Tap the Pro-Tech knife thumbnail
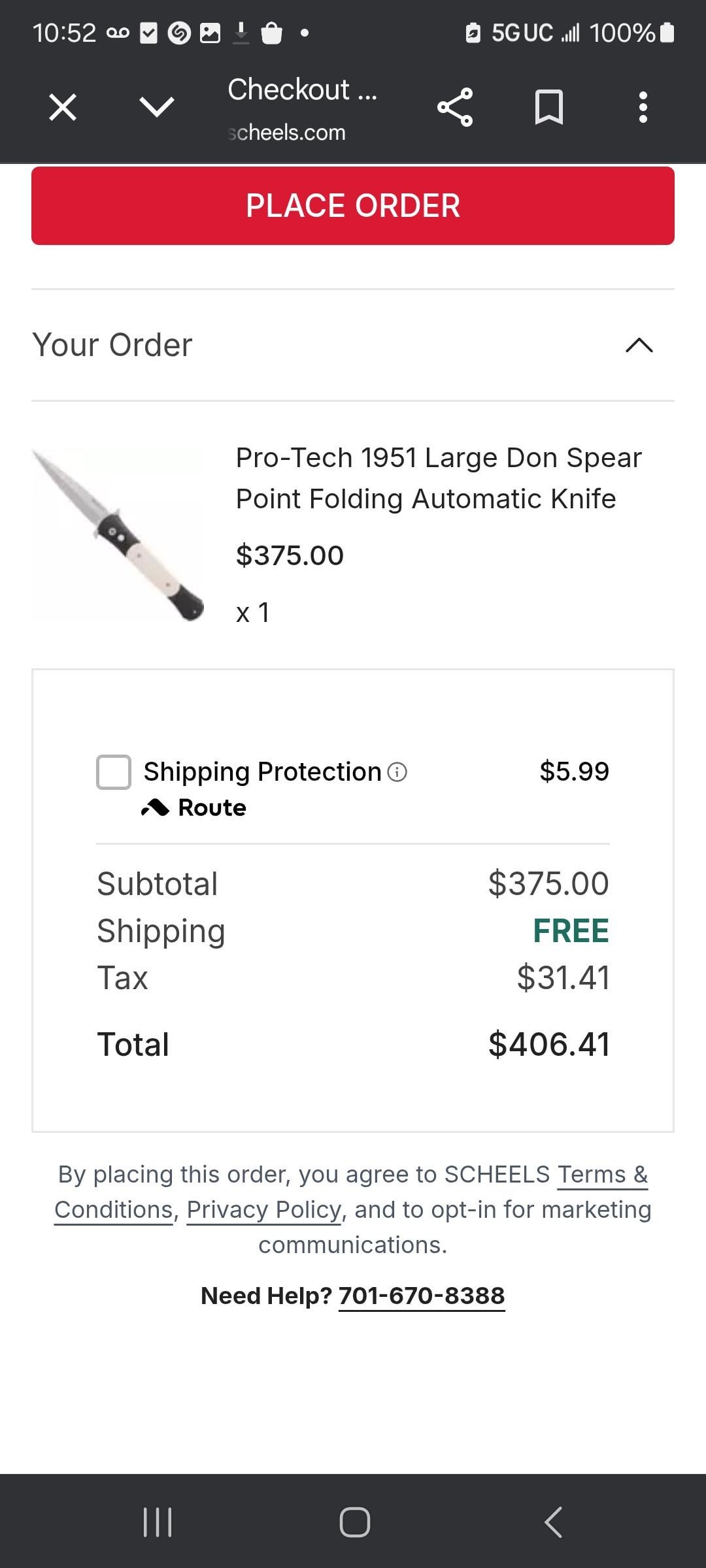The image size is (706, 1568). tap(118, 534)
